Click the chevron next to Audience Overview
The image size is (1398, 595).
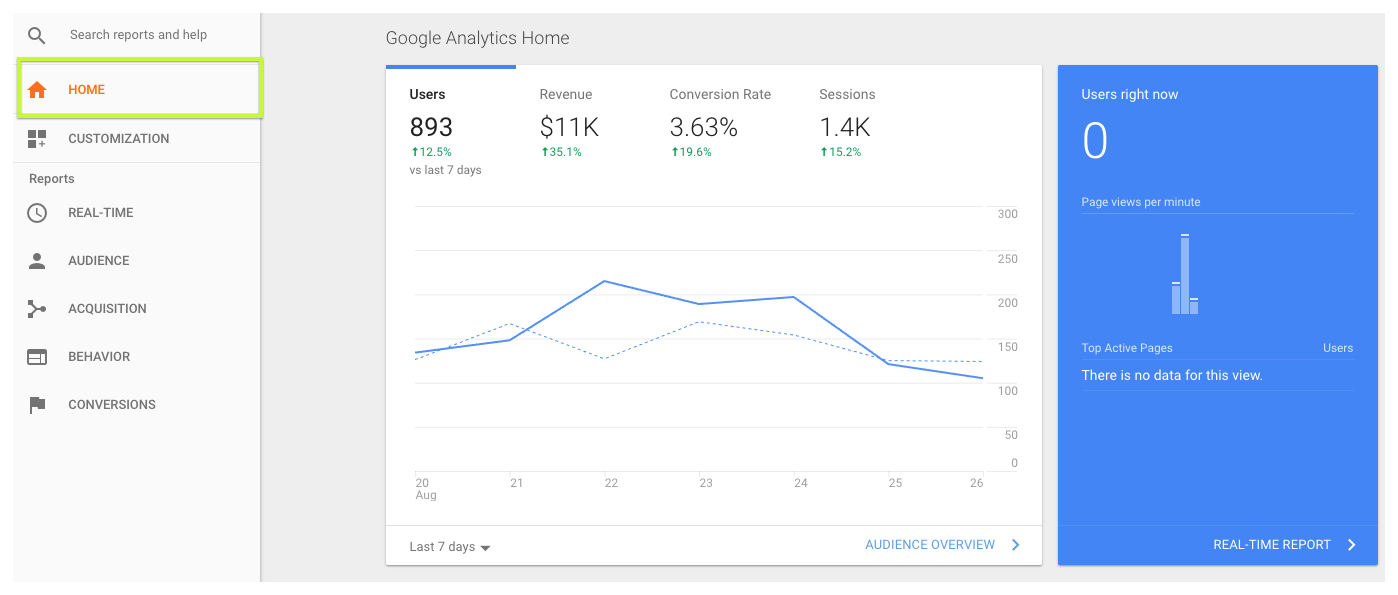[1015, 545]
